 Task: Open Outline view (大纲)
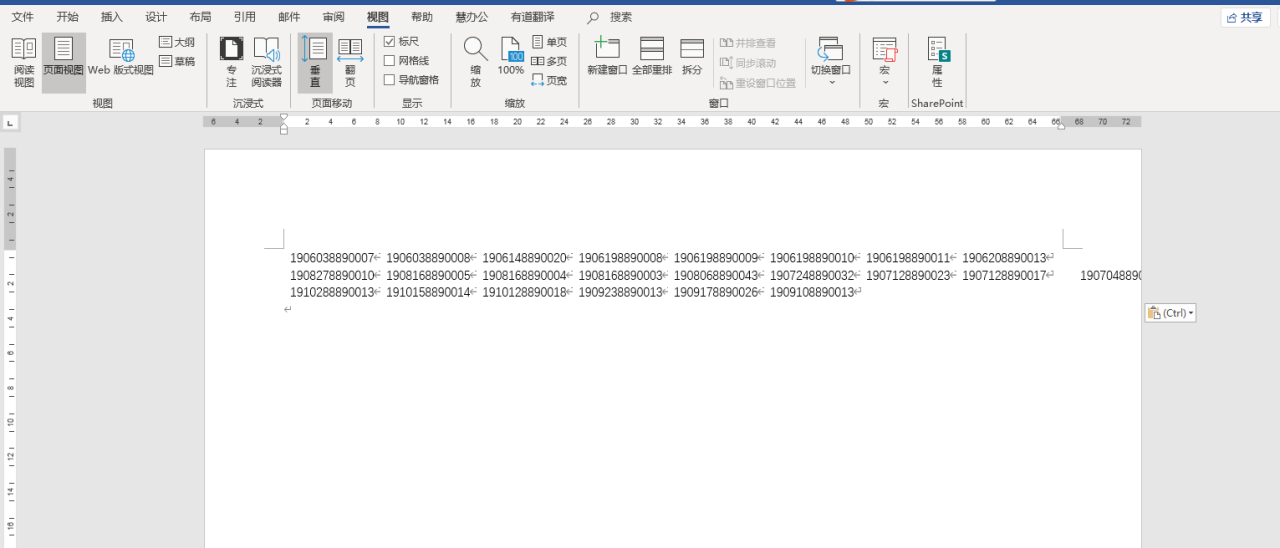tap(177, 42)
